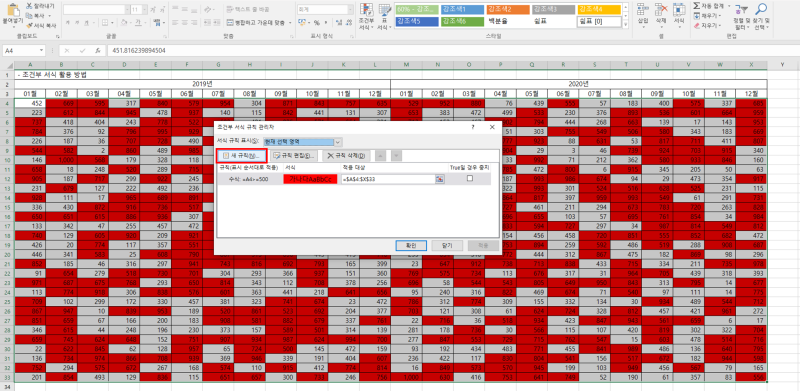Click the range selector icon beside =$A$4:$X$33
Screen dimensions: 800x391
(439, 179)
